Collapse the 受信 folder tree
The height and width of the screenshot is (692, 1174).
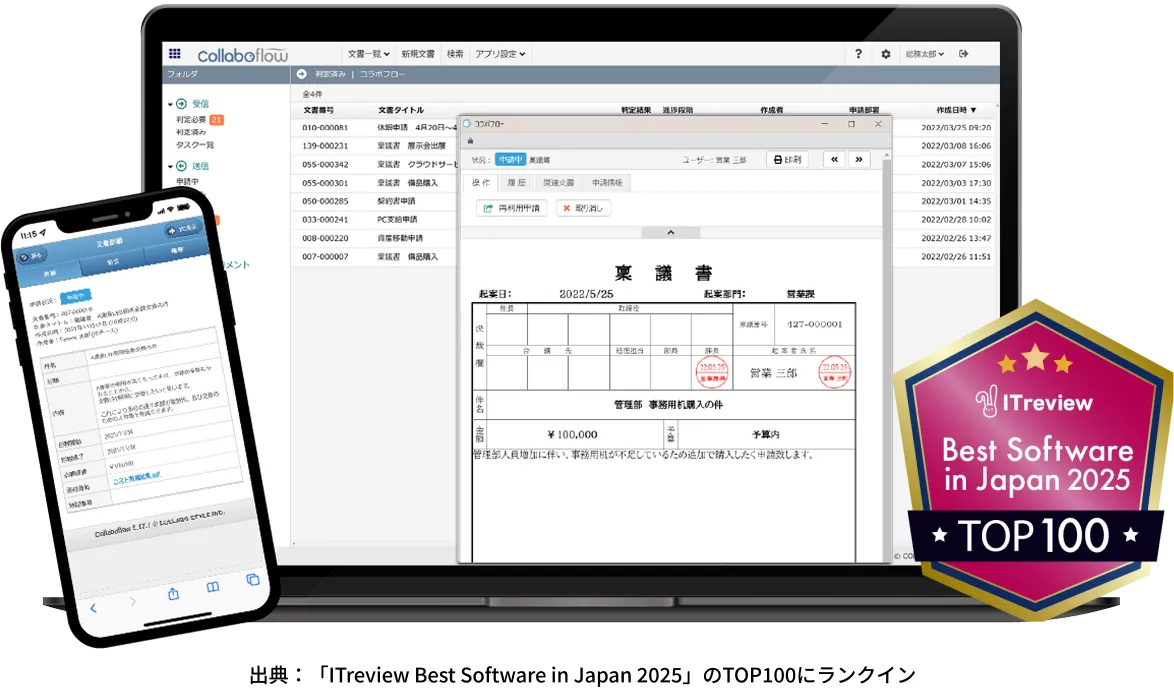click(171, 104)
